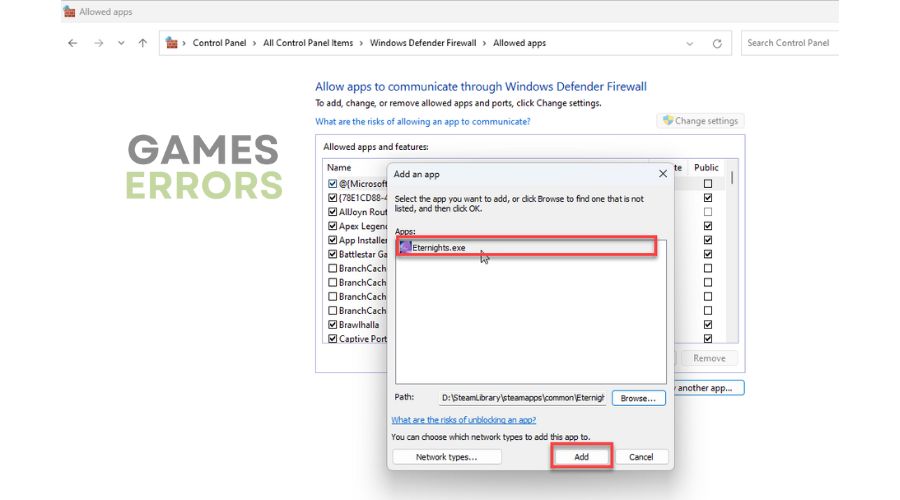
Task: Click the Search Control Panel field
Action: 789,43
